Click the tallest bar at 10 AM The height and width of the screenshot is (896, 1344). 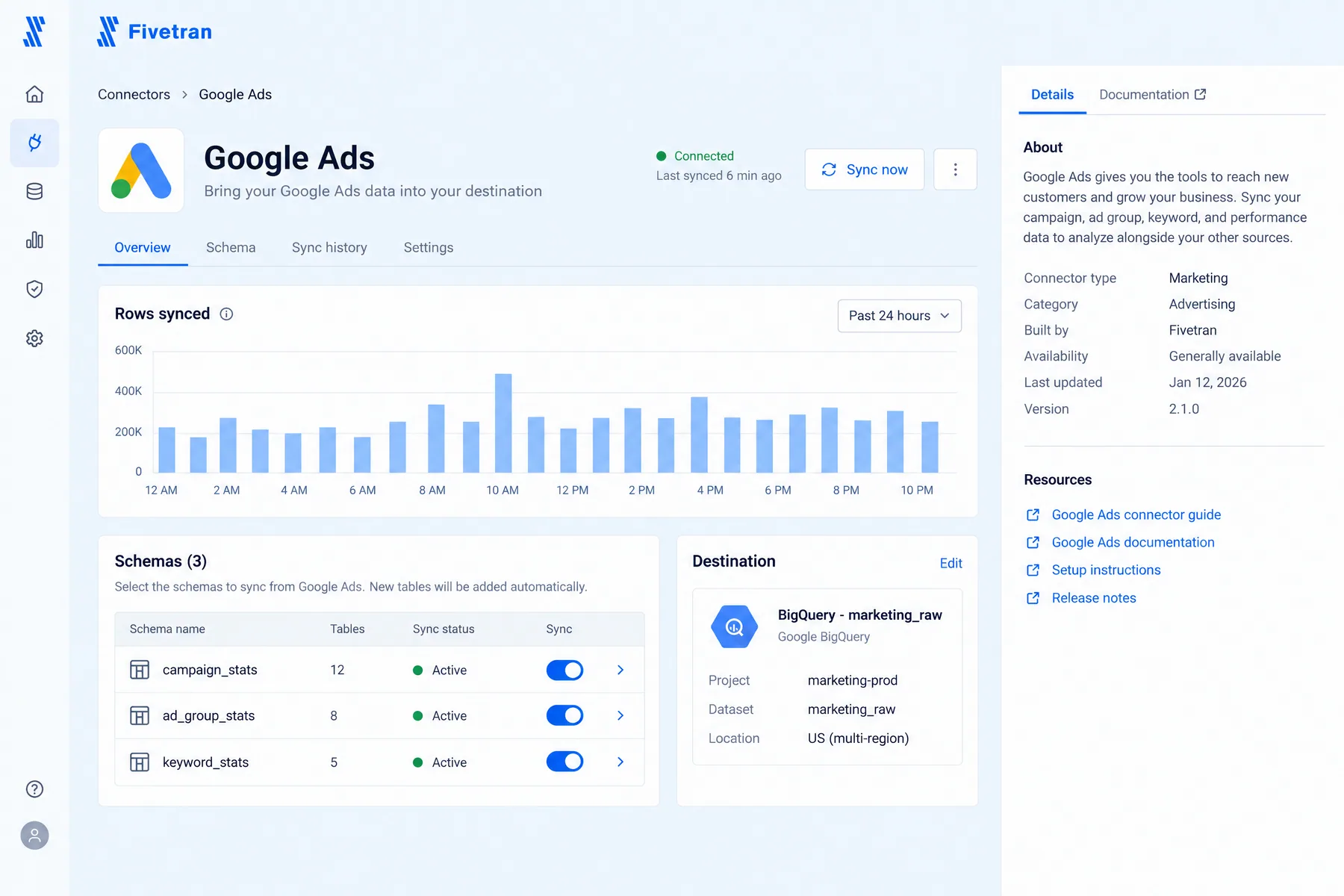click(x=503, y=423)
